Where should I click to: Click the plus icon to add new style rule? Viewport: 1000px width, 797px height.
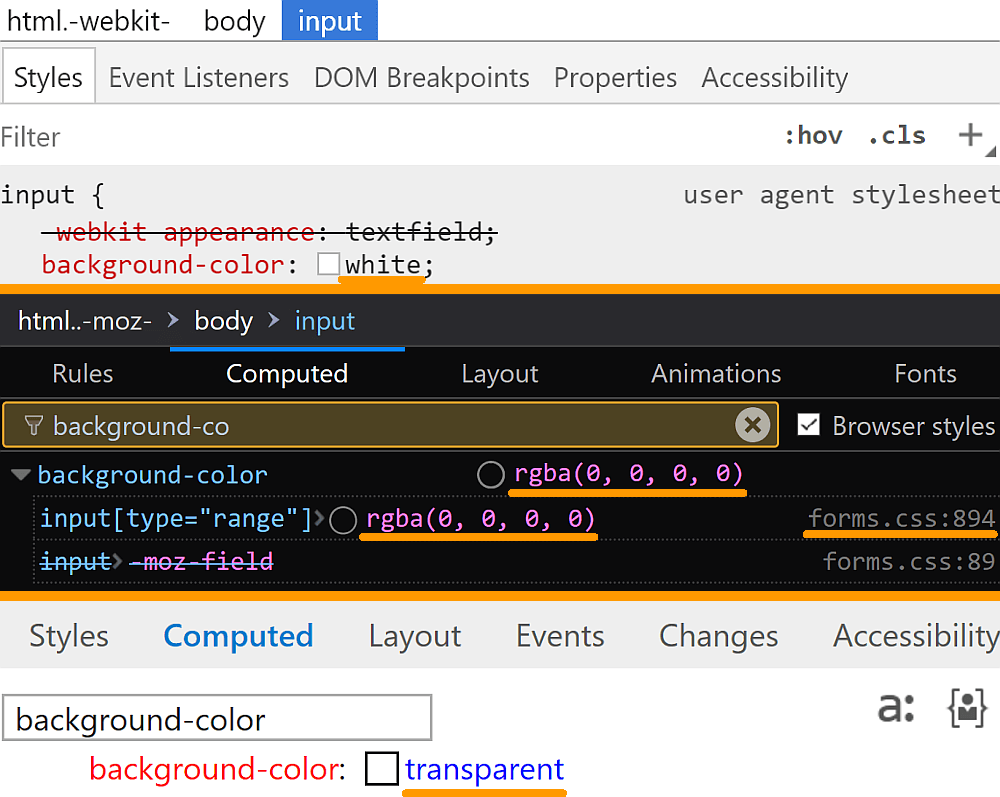970,135
